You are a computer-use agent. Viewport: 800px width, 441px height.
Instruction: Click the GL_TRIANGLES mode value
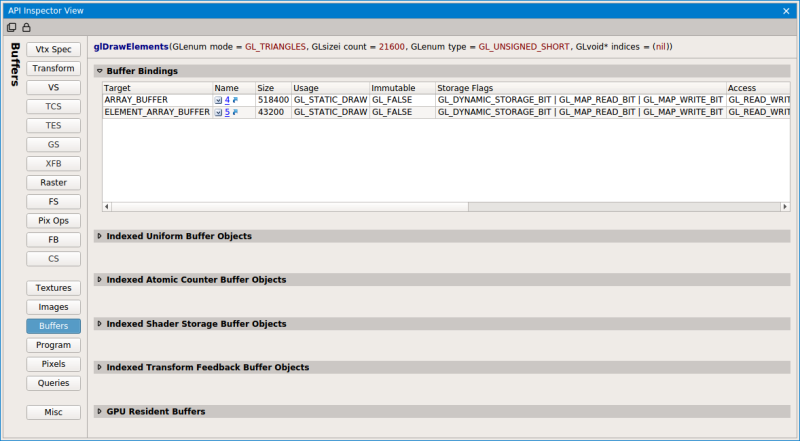pyautogui.click(x=275, y=47)
